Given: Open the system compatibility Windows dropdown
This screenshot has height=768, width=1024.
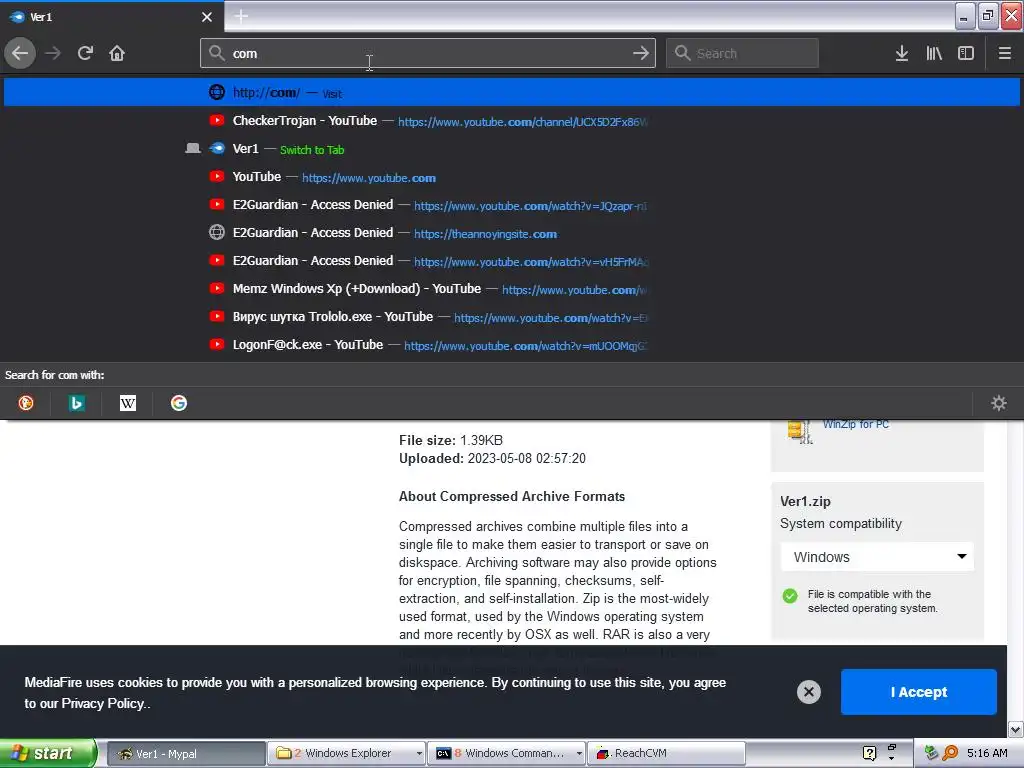Looking at the screenshot, I should pyautogui.click(x=877, y=557).
